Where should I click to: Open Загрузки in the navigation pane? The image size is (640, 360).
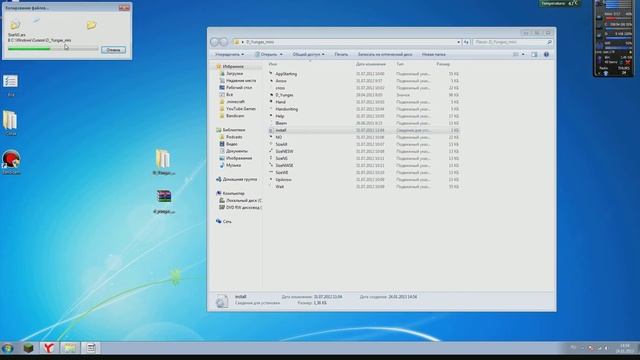pos(234,73)
